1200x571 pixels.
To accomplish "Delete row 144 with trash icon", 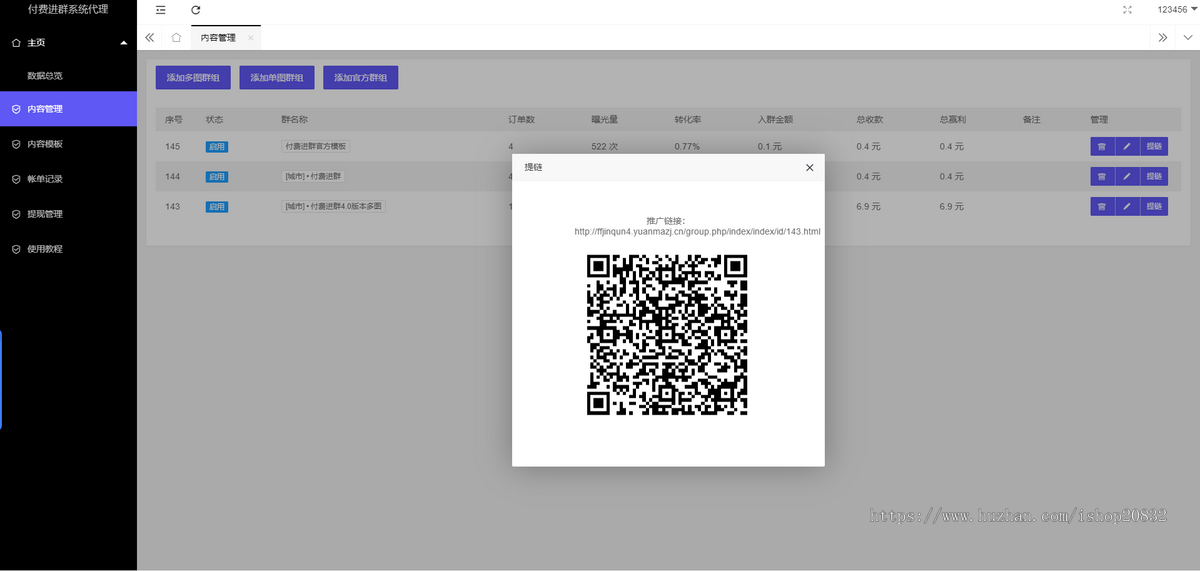I will (1101, 176).
